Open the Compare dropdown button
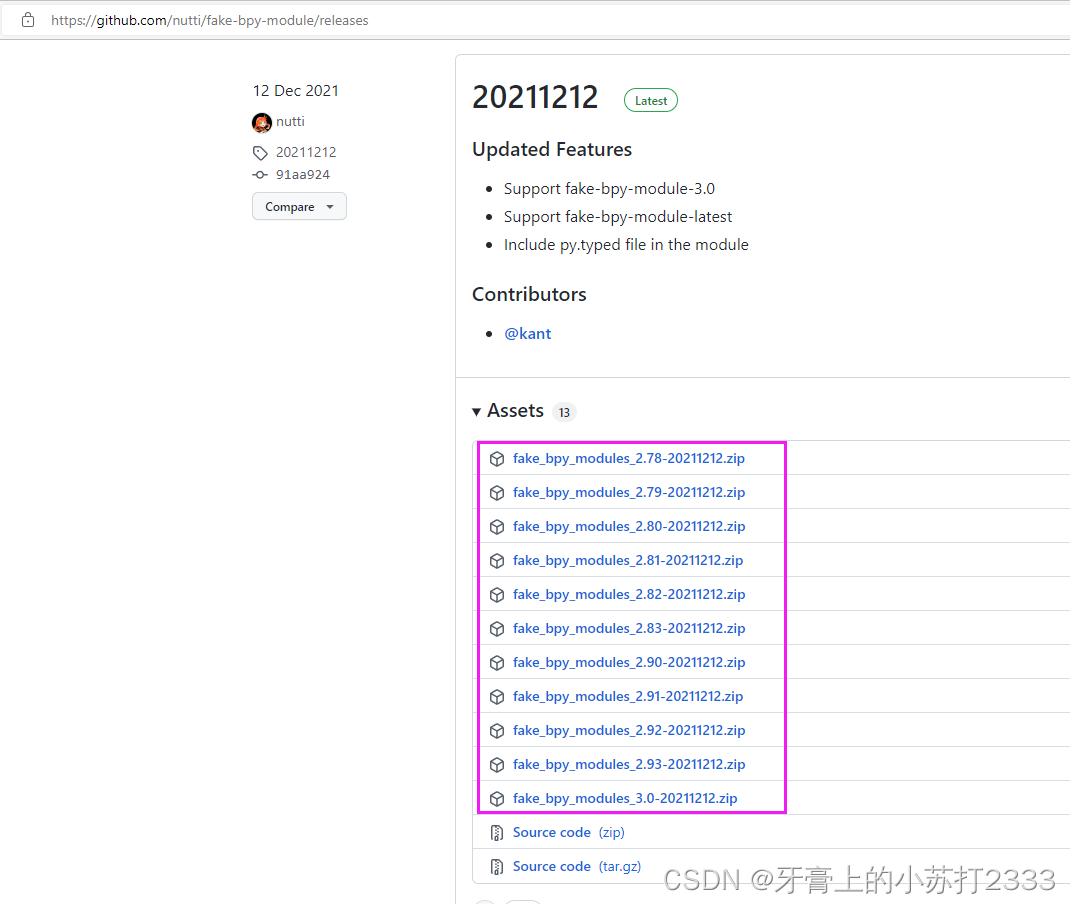 (x=299, y=206)
